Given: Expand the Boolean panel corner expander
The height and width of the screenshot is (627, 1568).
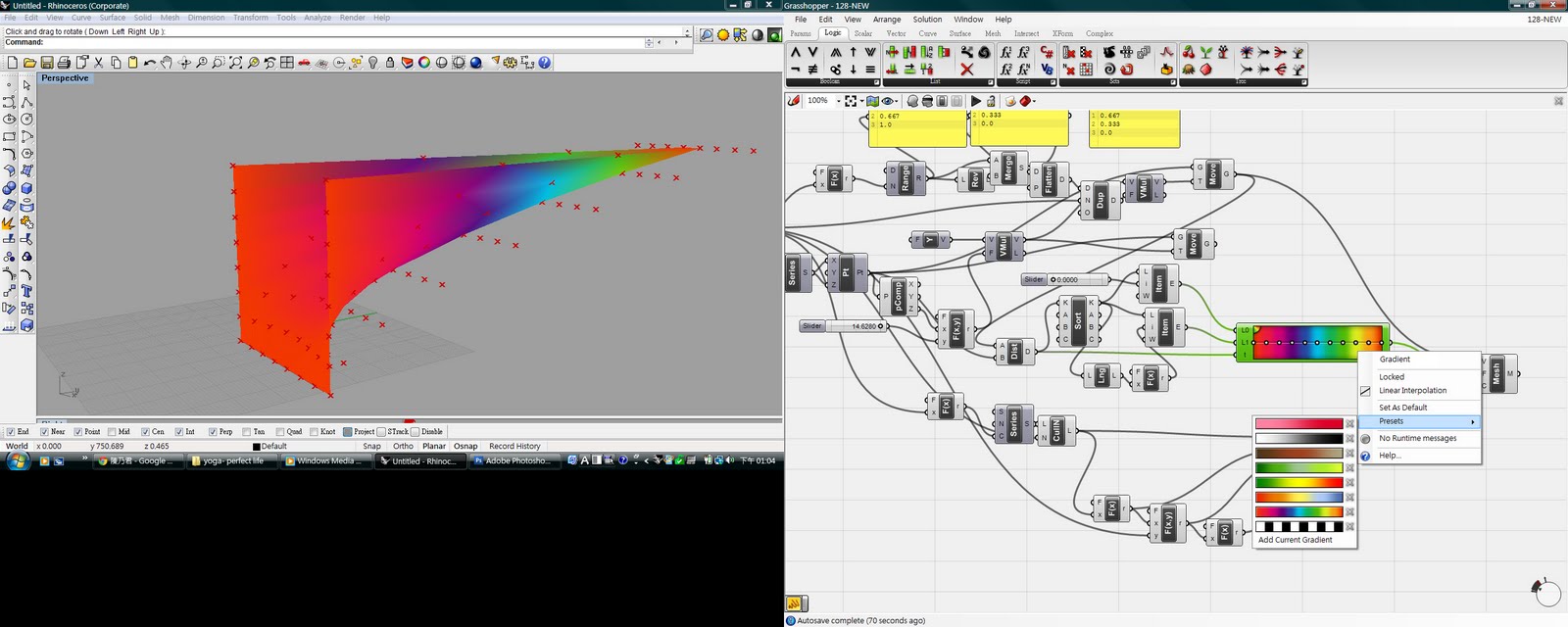Looking at the screenshot, I should coord(877,82).
